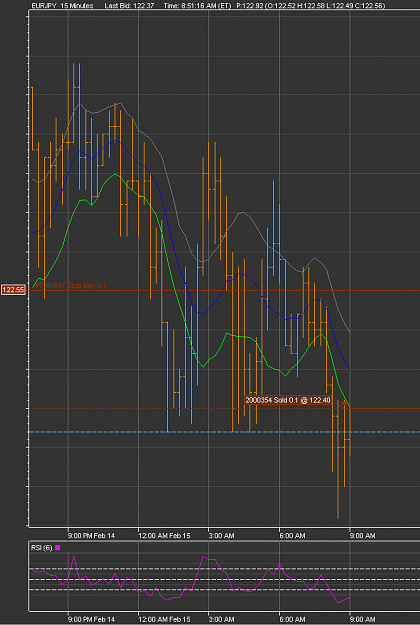Click '9:00 PM Feb 14' label under price chart
The image size is (420, 625).
[x=91, y=536]
